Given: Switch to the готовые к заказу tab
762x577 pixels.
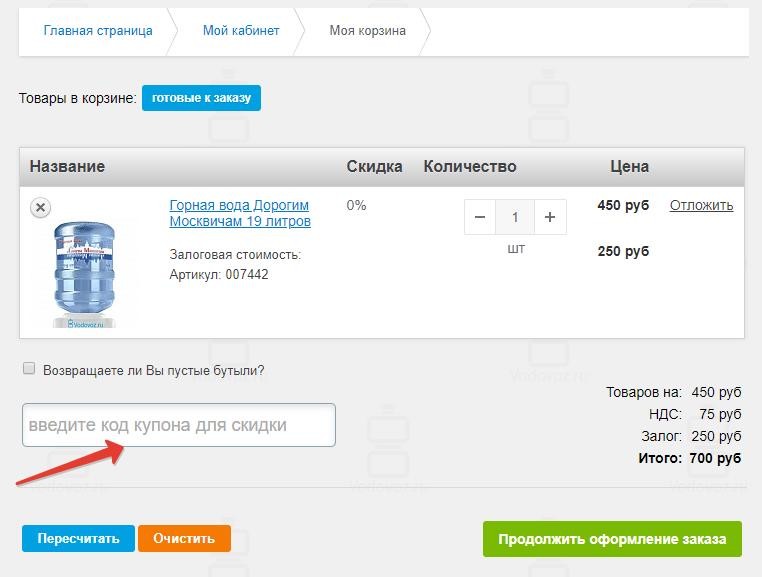Looking at the screenshot, I should click(201, 98).
